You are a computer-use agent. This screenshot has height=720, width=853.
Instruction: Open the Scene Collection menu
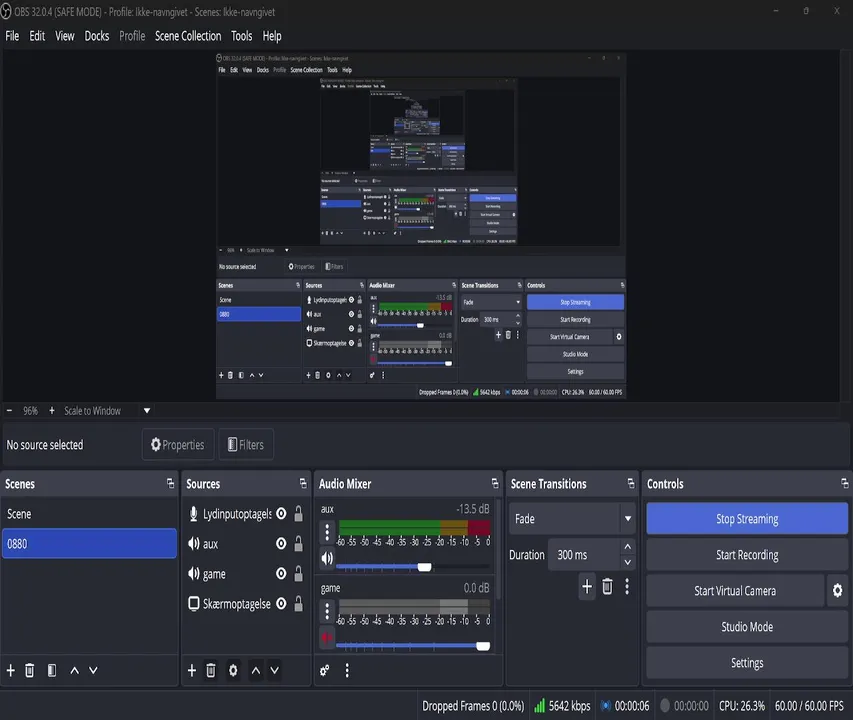(x=188, y=36)
